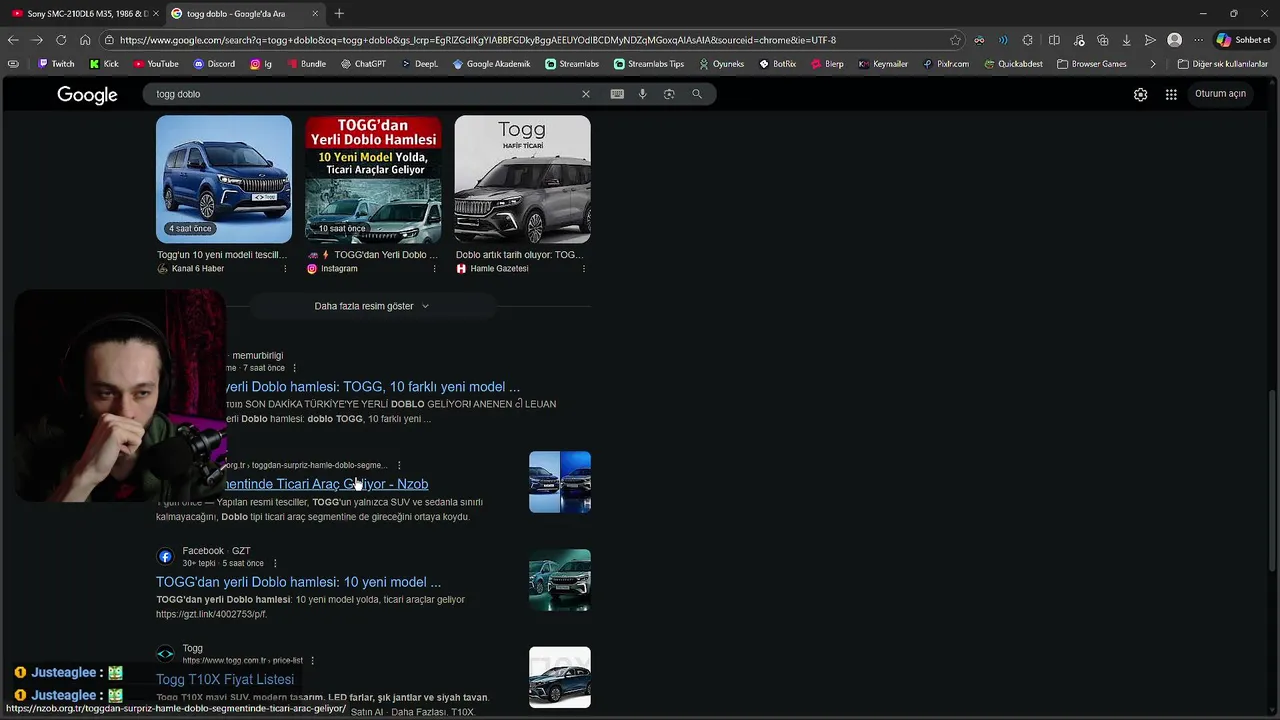
Task: Add this page to favorites star
Action: (x=955, y=40)
